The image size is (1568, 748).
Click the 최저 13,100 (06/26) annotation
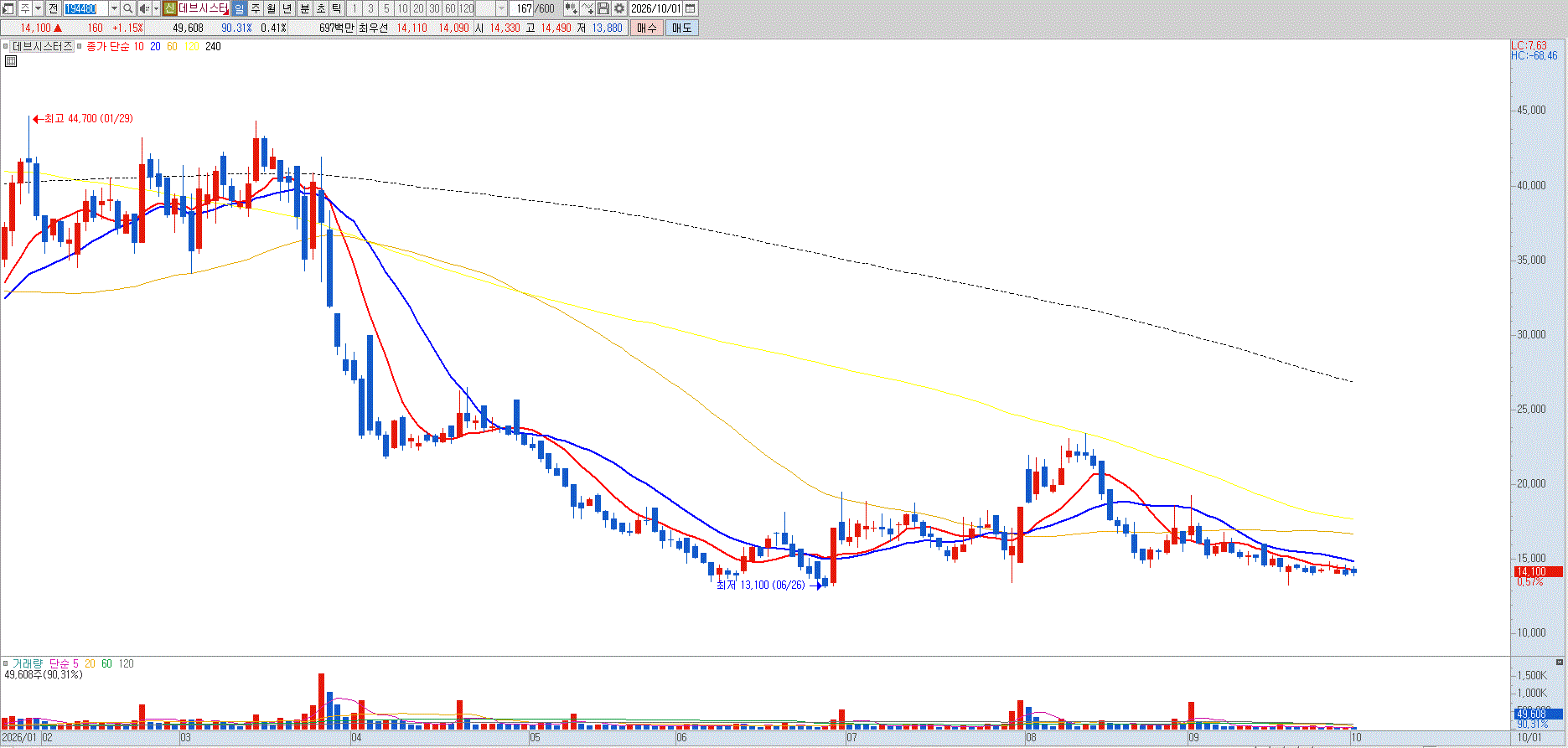[769, 585]
